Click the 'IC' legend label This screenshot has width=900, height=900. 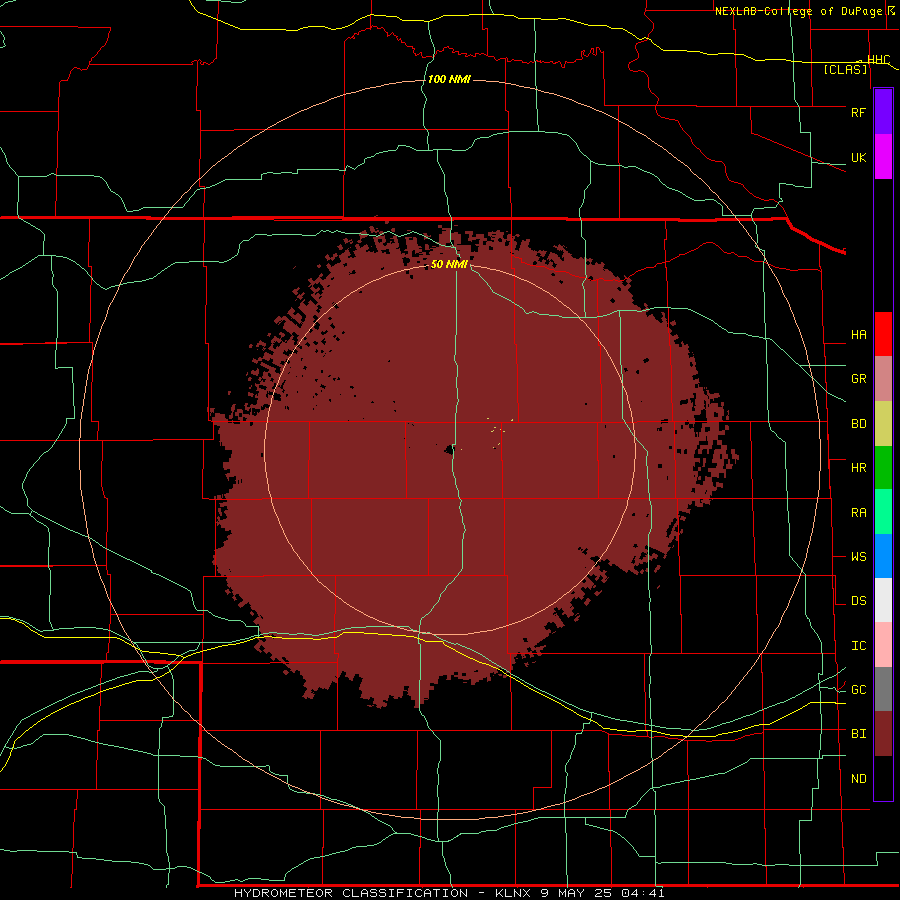pyautogui.click(x=858, y=646)
